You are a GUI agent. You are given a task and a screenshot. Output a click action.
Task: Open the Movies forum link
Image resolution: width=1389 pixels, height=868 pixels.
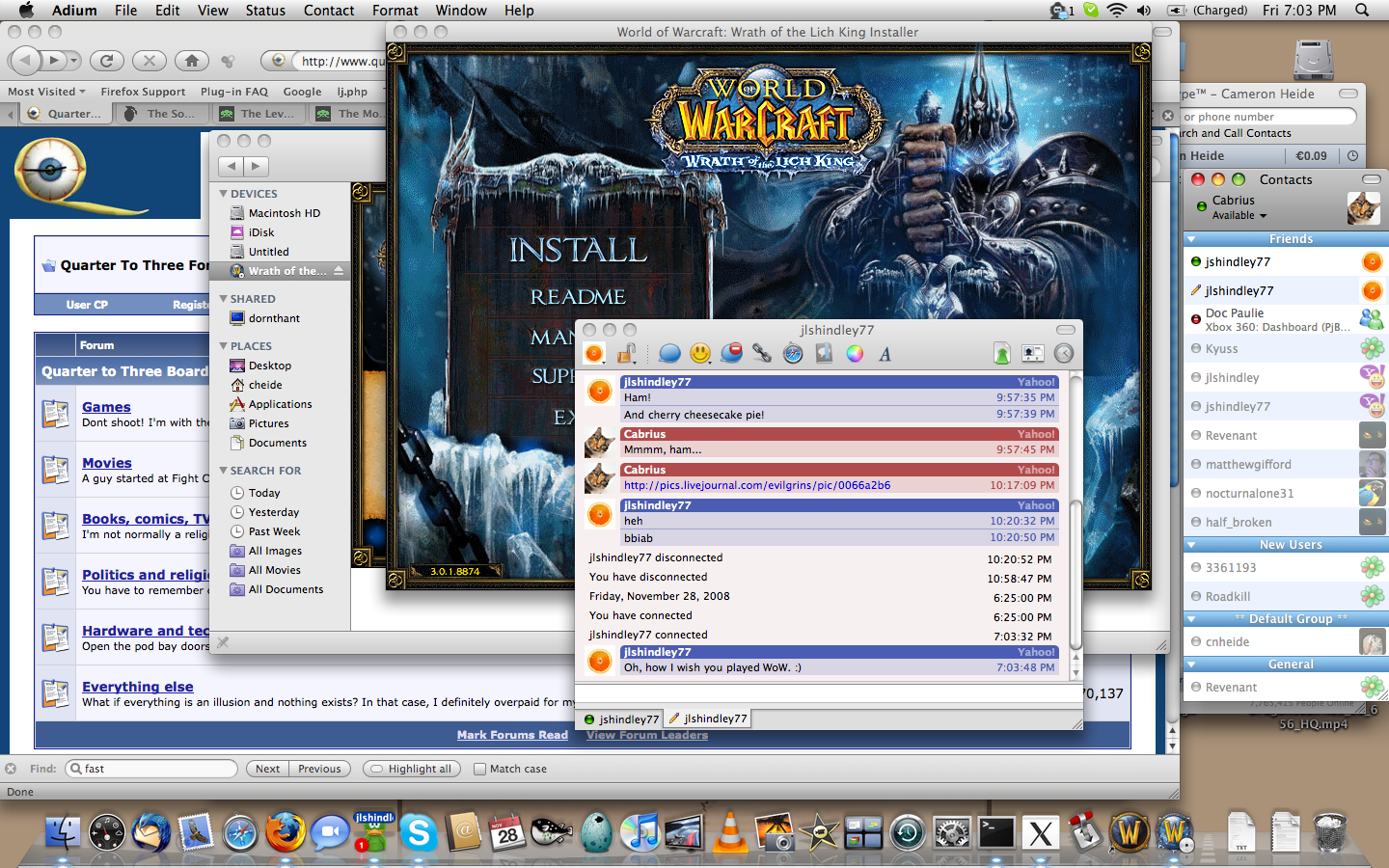(107, 463)
